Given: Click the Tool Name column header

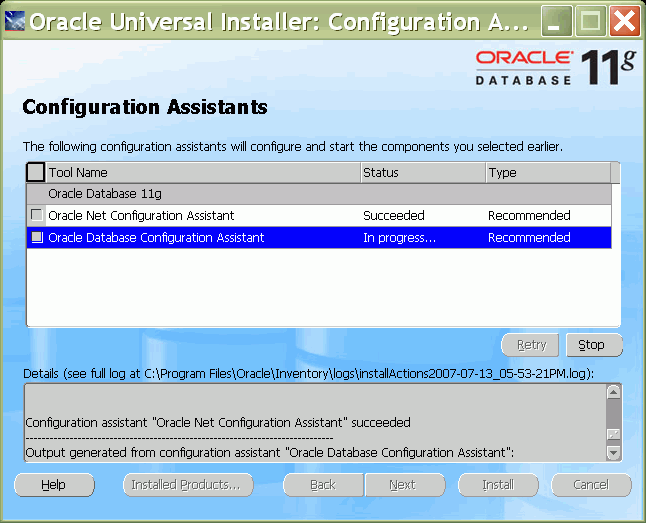Looking at the screenshot, I should coord(200,173).
